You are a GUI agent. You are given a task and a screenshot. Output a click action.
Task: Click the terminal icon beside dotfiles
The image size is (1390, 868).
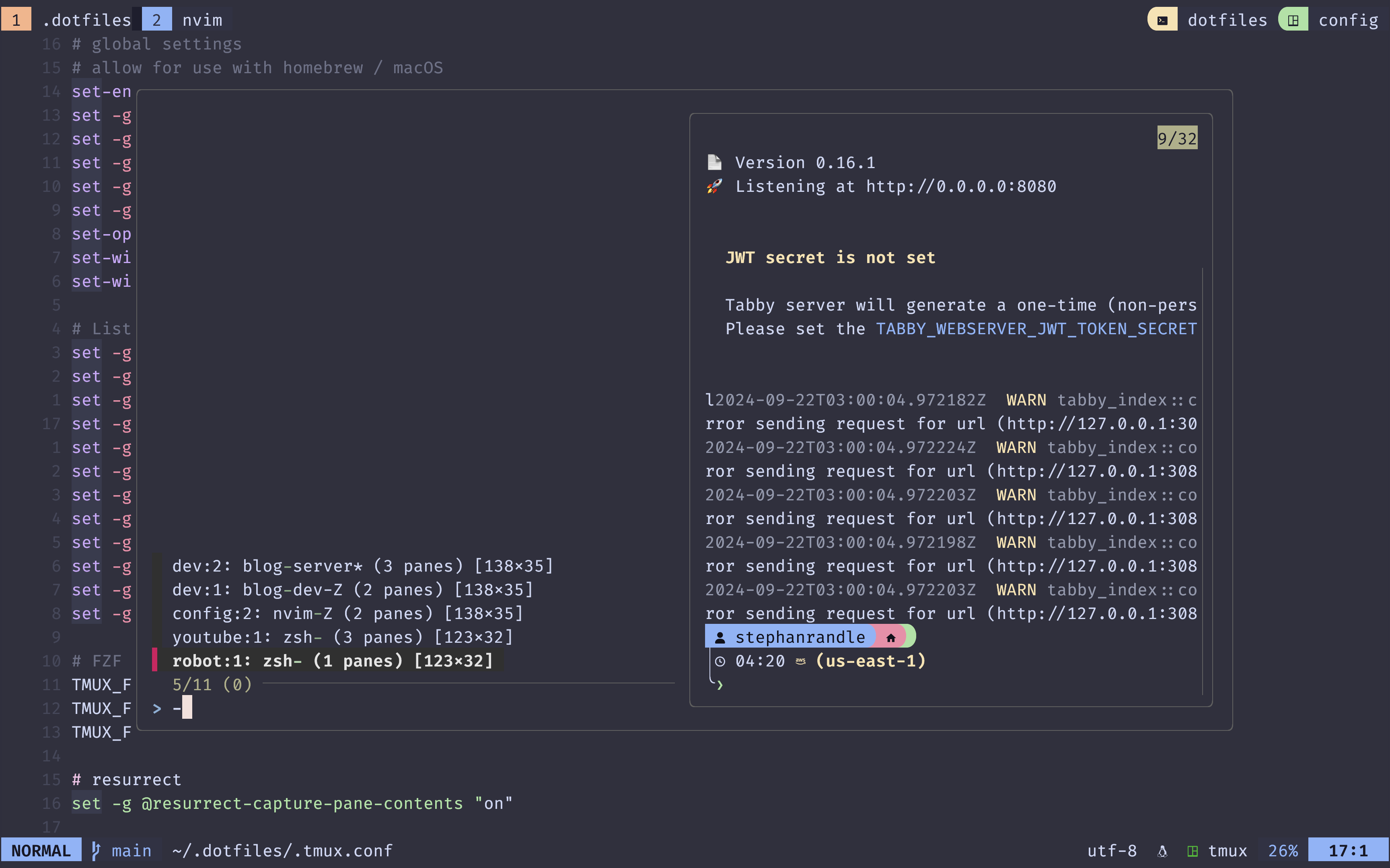click(x=1162, y=20)
